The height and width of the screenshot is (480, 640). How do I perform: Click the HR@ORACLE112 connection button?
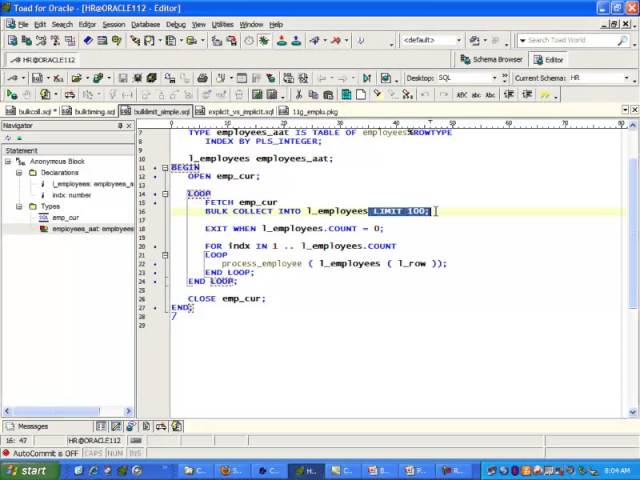[x=43, y=60]
